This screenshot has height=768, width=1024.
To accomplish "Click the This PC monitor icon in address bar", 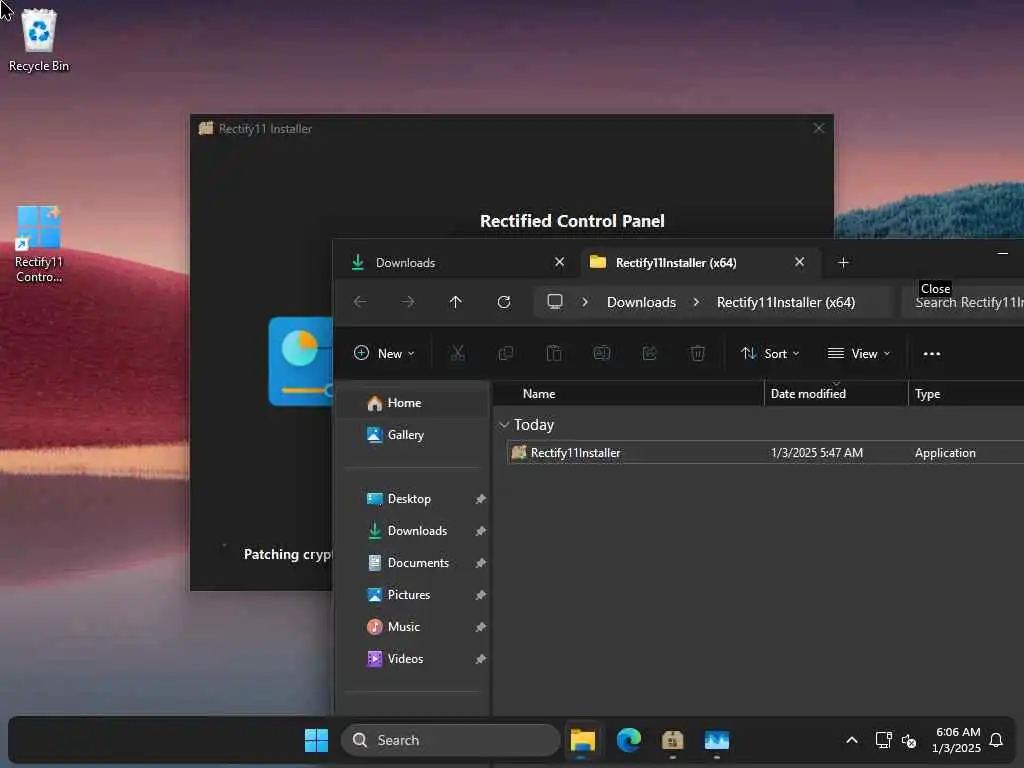I will tap(555, 302).
